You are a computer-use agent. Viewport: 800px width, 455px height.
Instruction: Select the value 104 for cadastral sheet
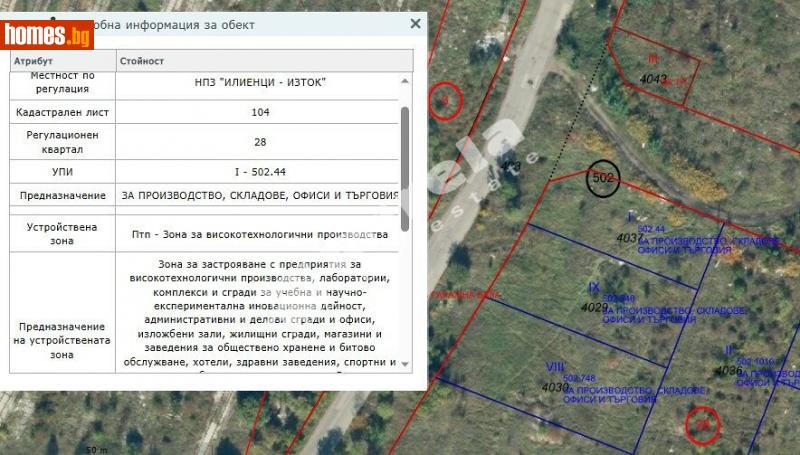[x=260, y=112]
